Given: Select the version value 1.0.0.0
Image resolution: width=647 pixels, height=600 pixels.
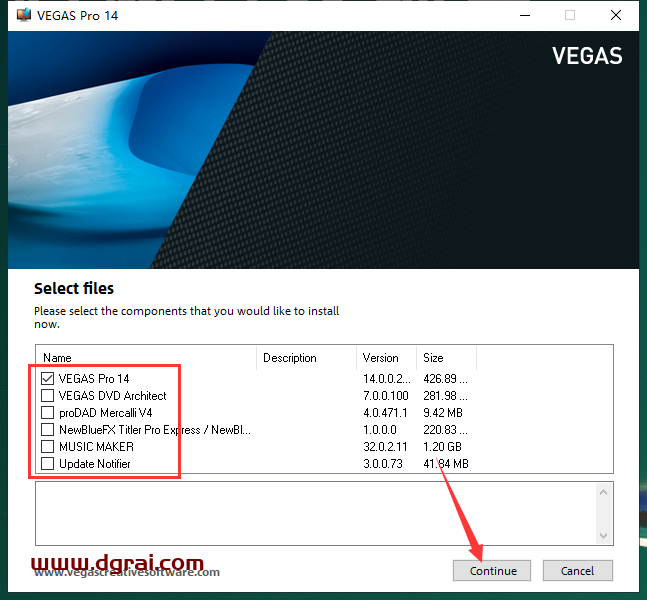Looking at the screenshot, I should point(380,430).
